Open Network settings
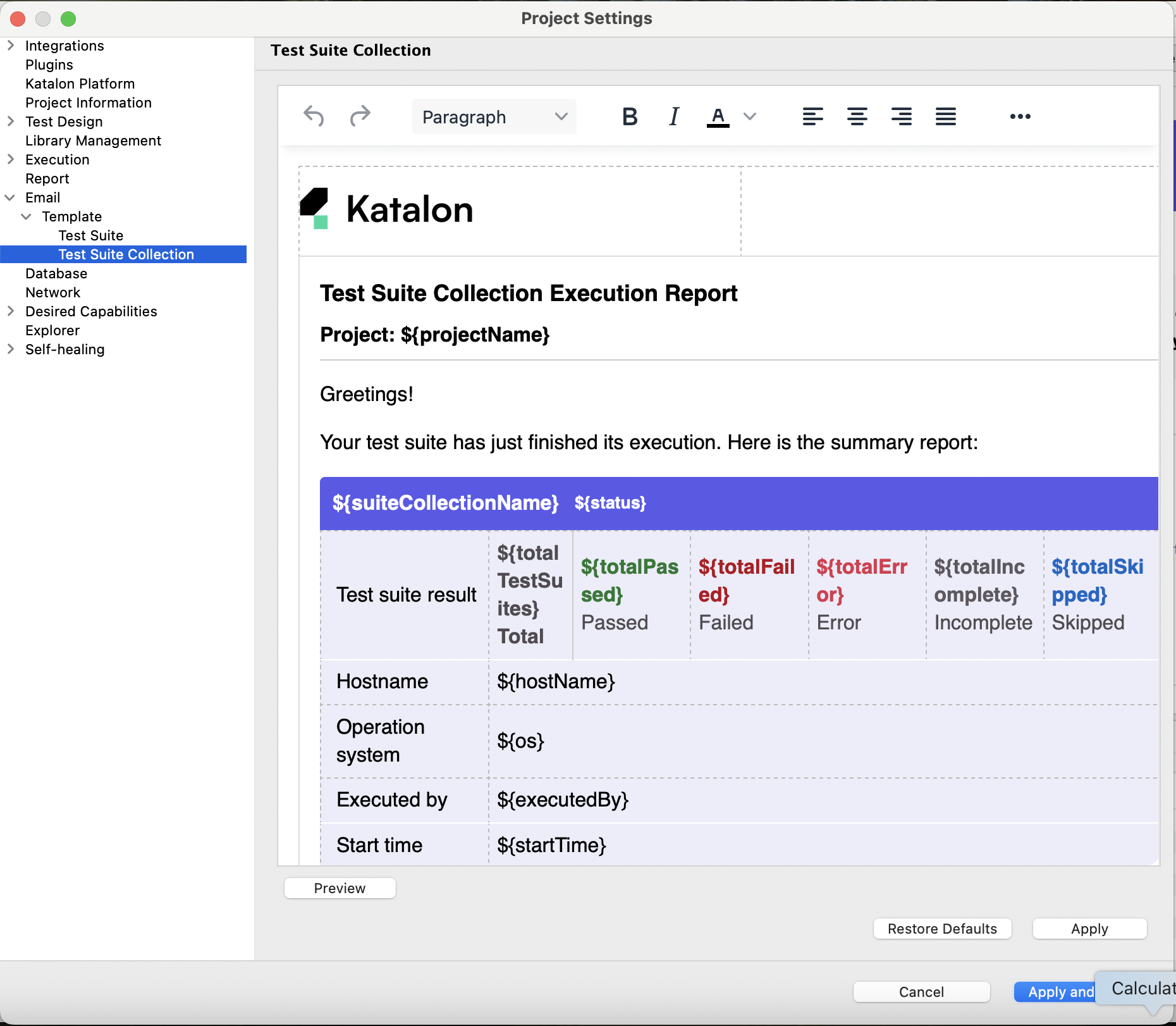This screenshot has height=1026, width=1176. (53, 292)
